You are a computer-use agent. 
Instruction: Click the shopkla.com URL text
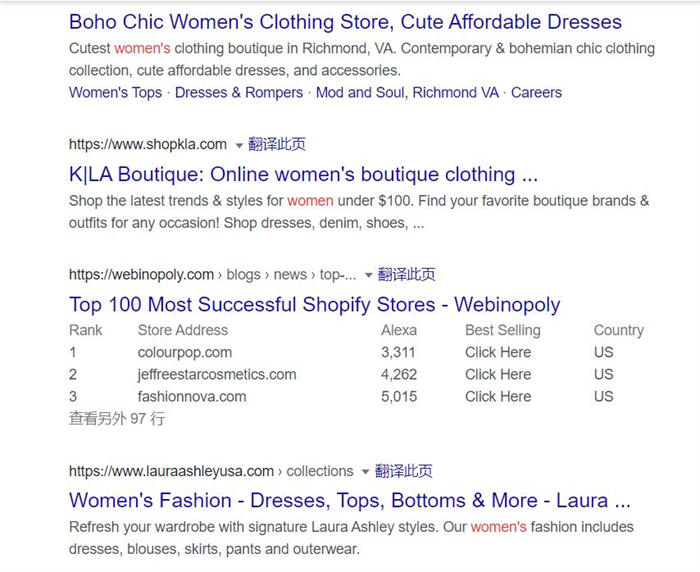pyautogui.click(x=148, y=144)
